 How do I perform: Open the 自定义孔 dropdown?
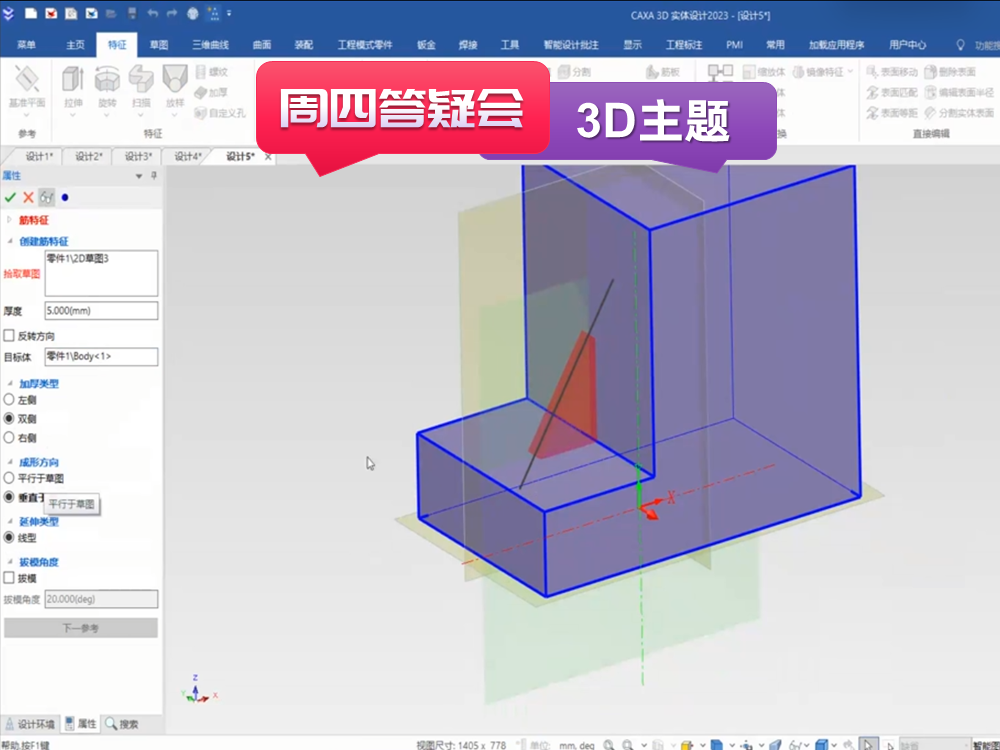(226, 113)
